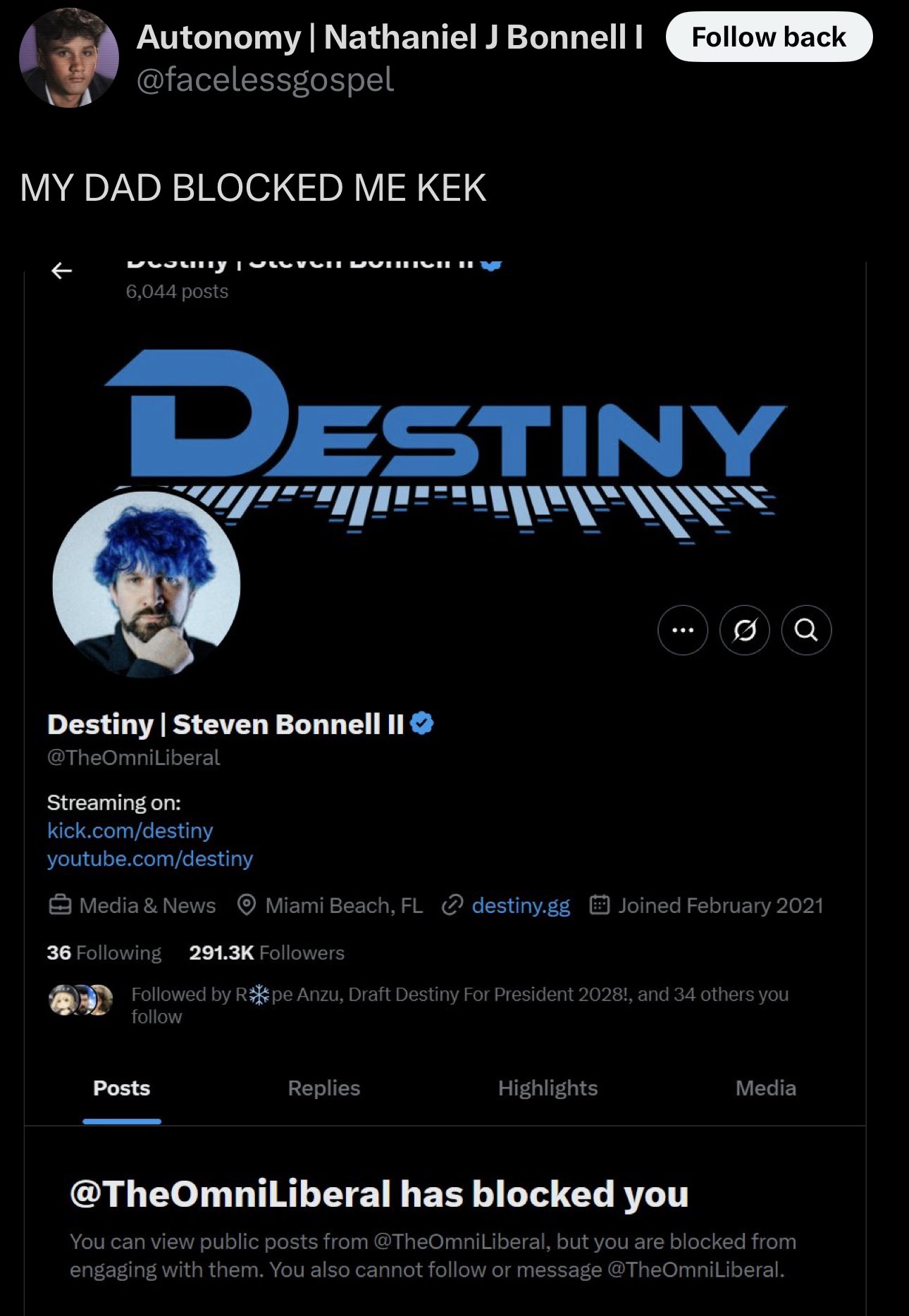
Task: View the 291.3K Followers list
Action: tap(267, 952)
